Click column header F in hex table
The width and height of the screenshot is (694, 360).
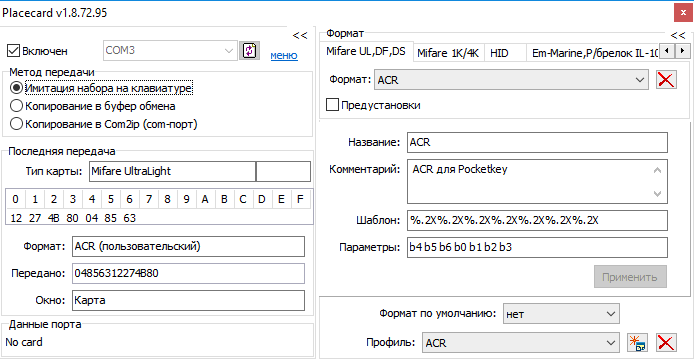point(300,199)
